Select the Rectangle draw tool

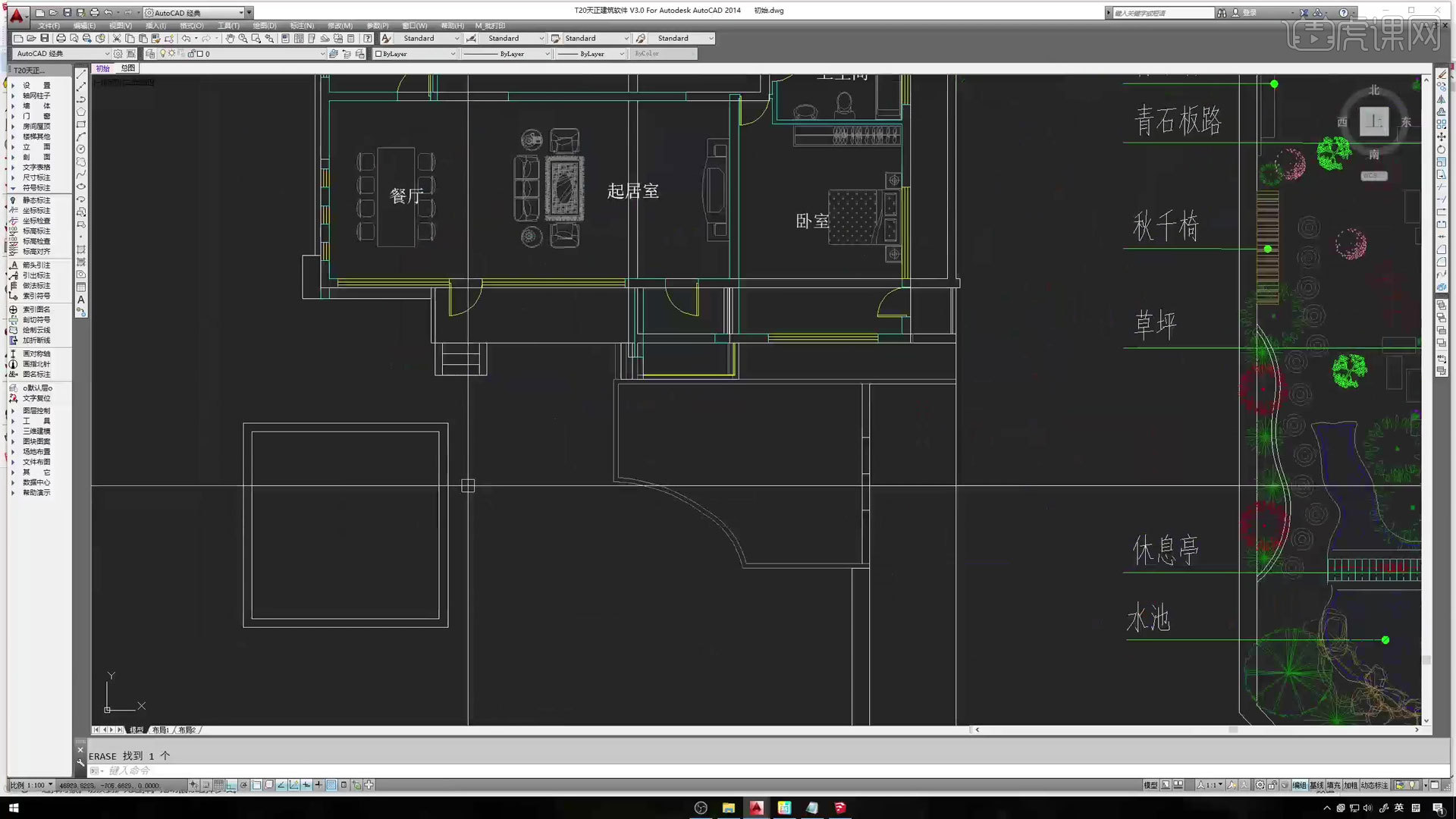(x=81, y=124)
